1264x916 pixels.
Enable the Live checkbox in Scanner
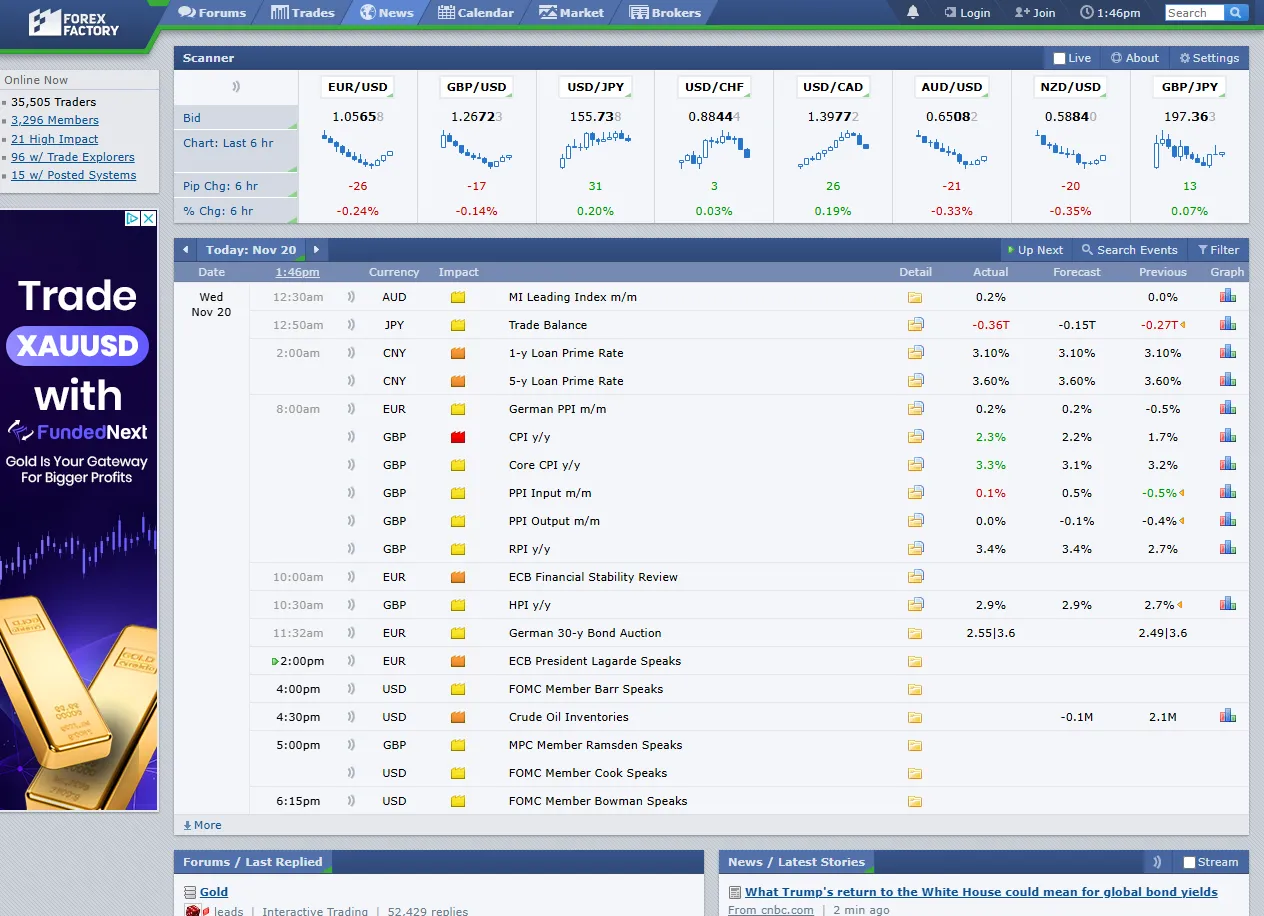coord(1060,58)
